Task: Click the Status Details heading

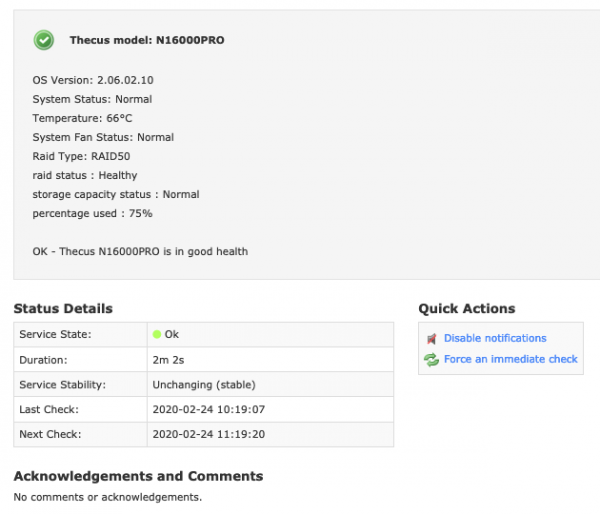Action: coord(63,309)
